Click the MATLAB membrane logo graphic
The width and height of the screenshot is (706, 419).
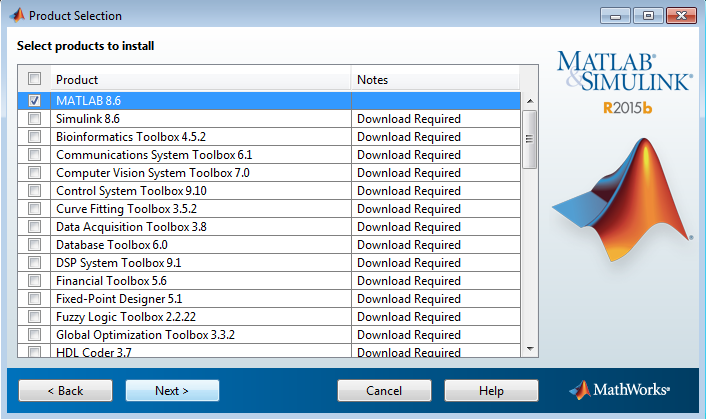(x=623, y=201)
